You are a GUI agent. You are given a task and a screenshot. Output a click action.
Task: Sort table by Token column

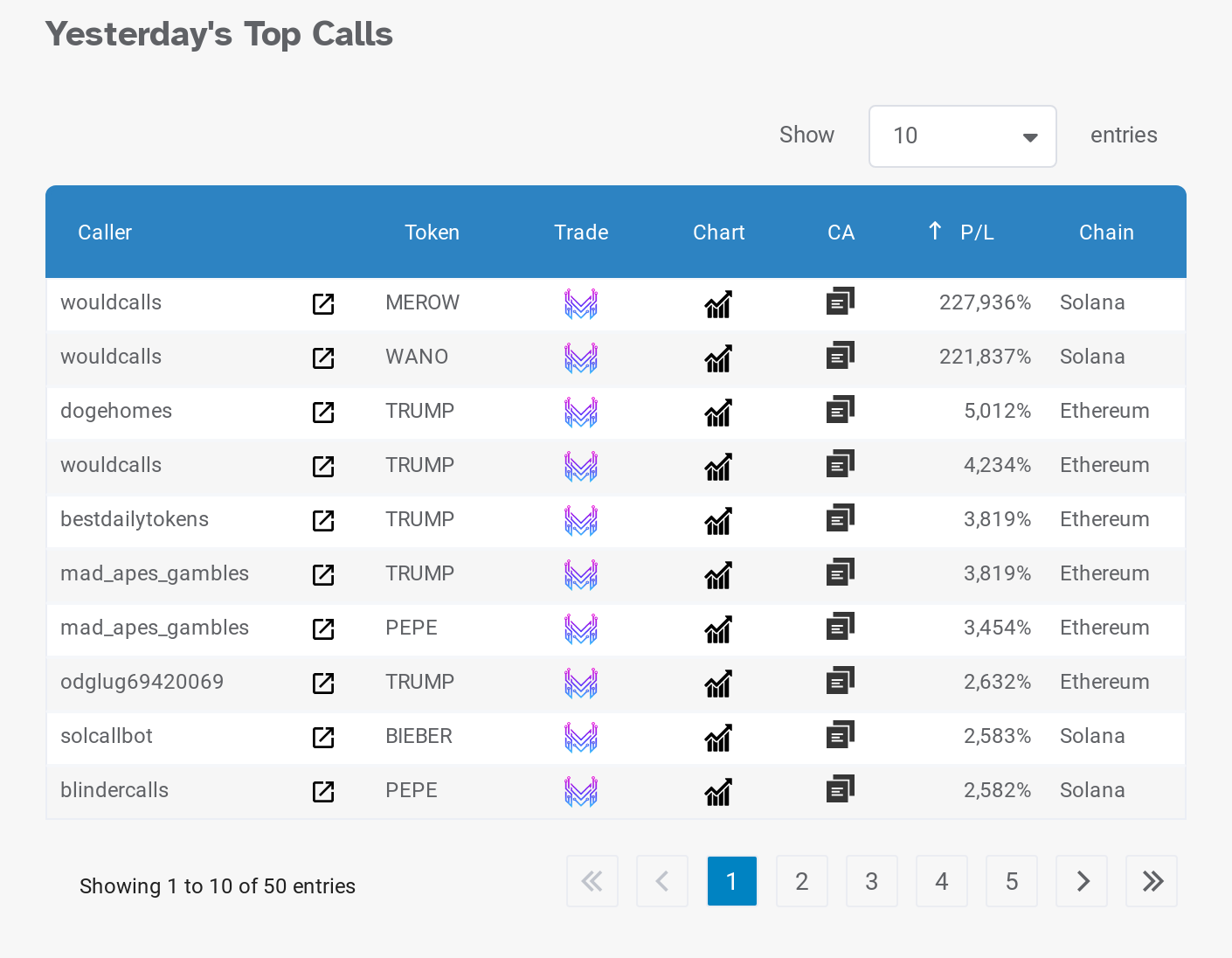point(432,233)
